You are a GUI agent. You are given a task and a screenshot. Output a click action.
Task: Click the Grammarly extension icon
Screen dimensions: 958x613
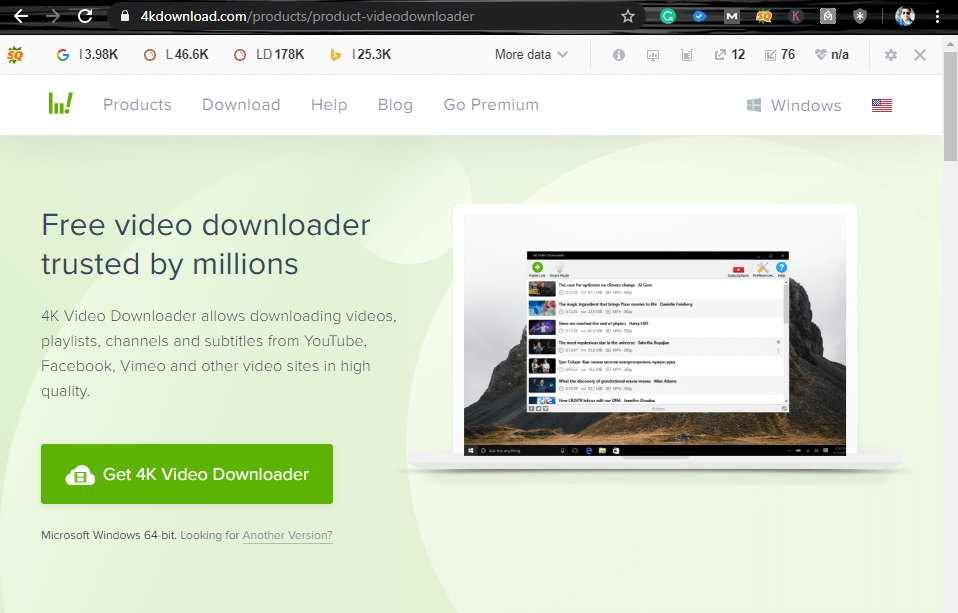point(669,16)
